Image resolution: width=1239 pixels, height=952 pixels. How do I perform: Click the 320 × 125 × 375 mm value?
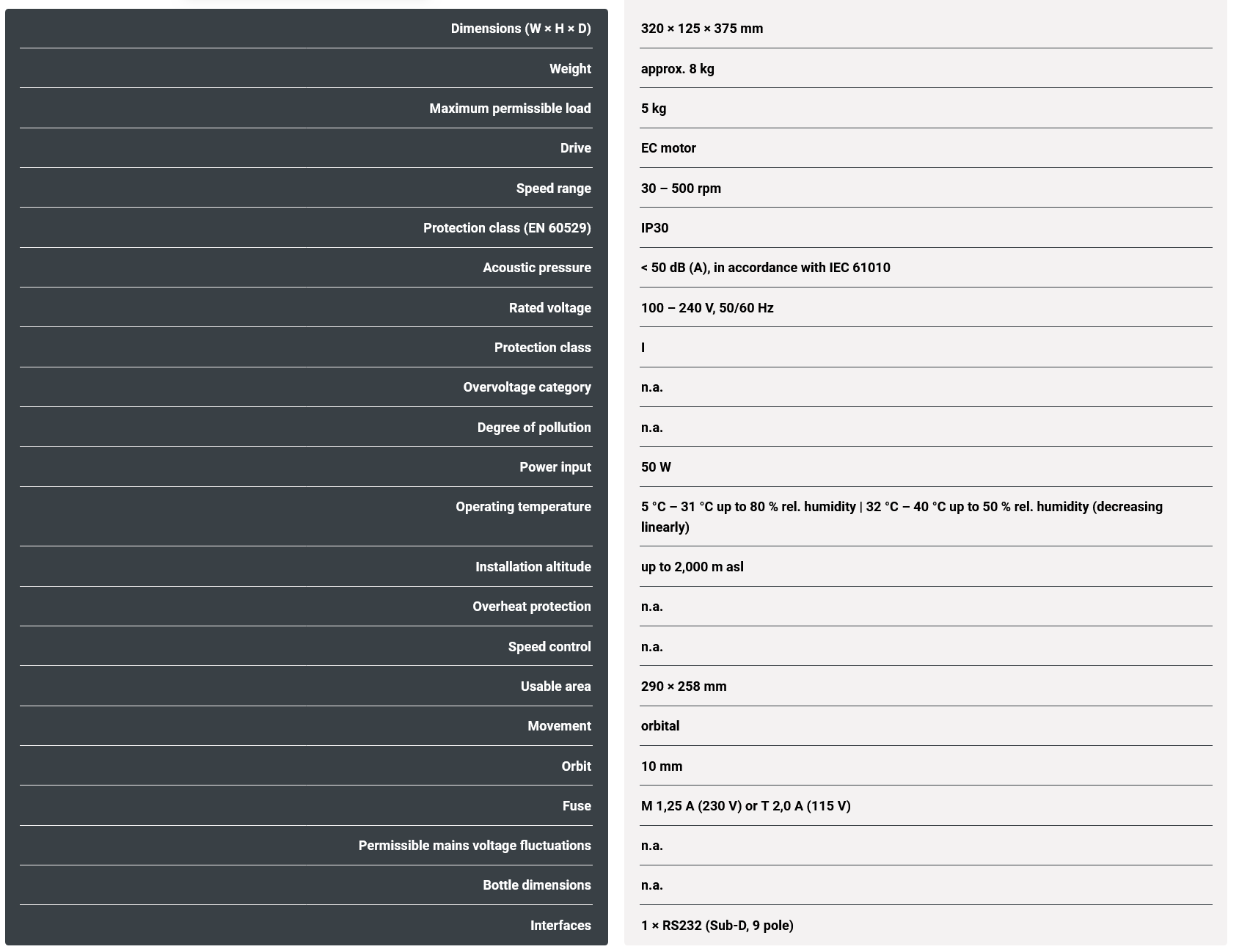[x=701, y=29]
